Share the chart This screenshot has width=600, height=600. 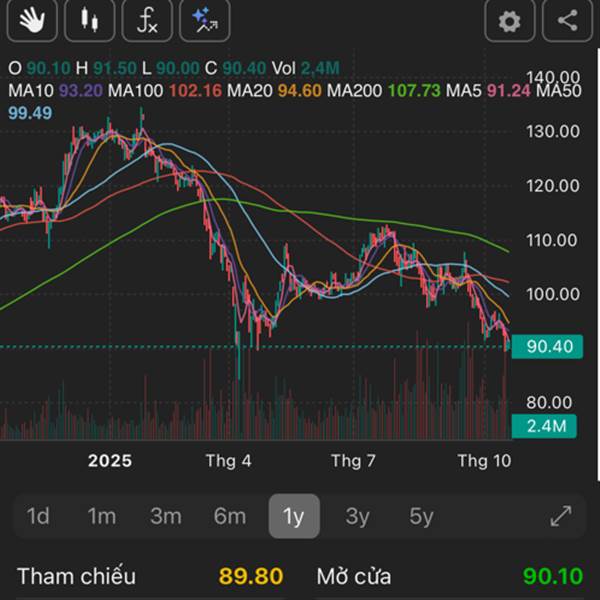point(567,20)
